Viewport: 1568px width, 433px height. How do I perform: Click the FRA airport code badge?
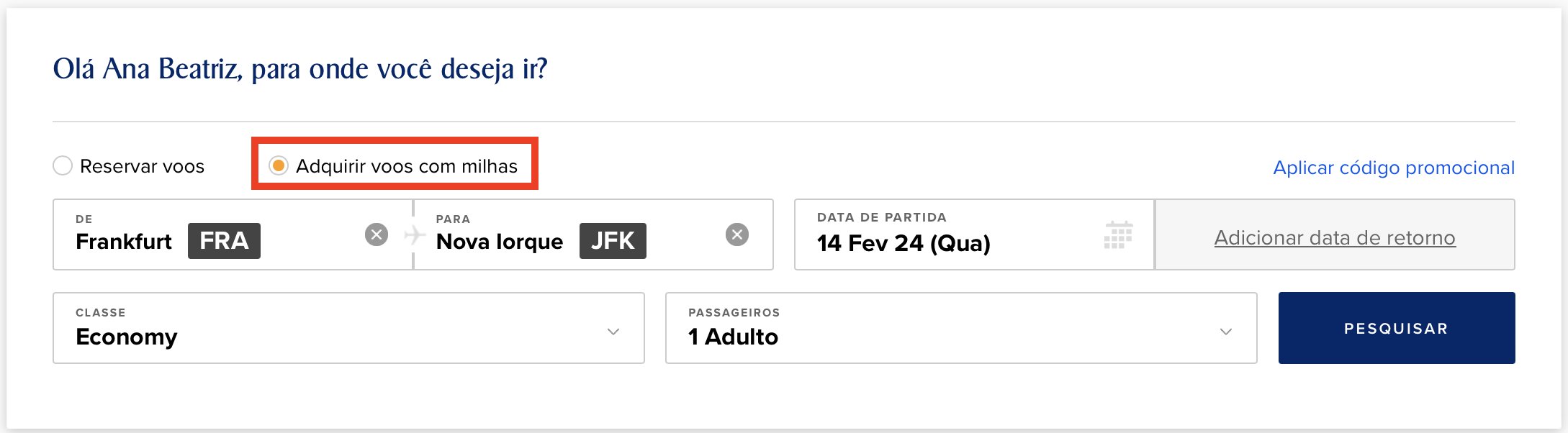[x=224, y=241]
